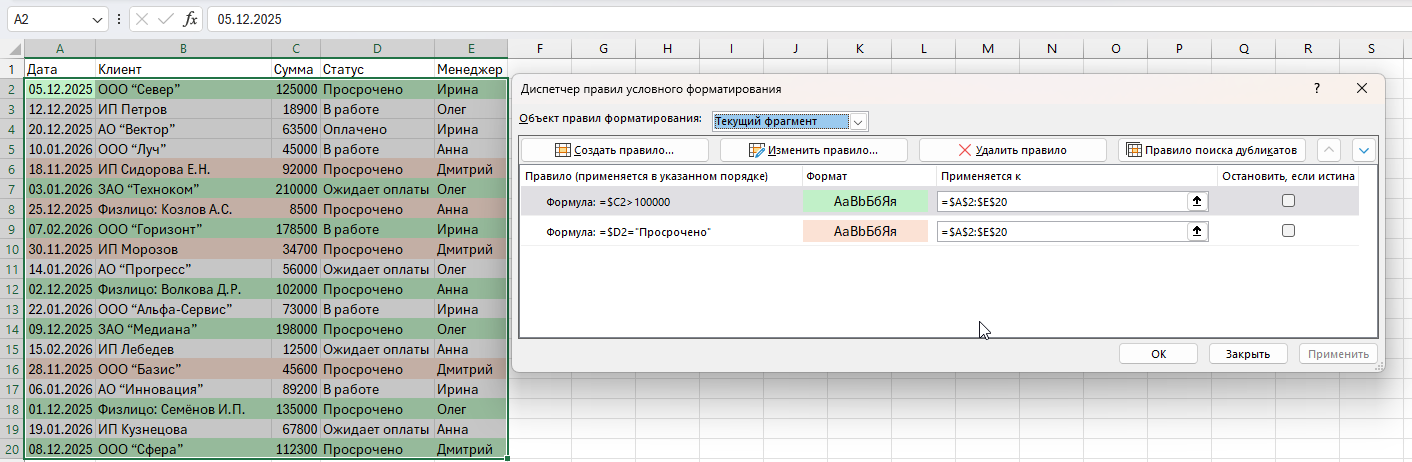Click the Insert Function fx icon

click(190, 18)
